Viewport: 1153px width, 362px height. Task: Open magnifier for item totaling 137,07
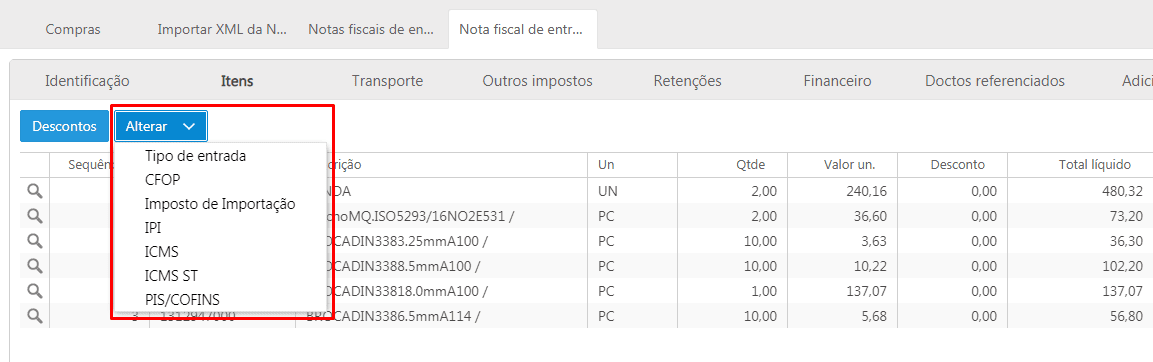pos(35,291)
